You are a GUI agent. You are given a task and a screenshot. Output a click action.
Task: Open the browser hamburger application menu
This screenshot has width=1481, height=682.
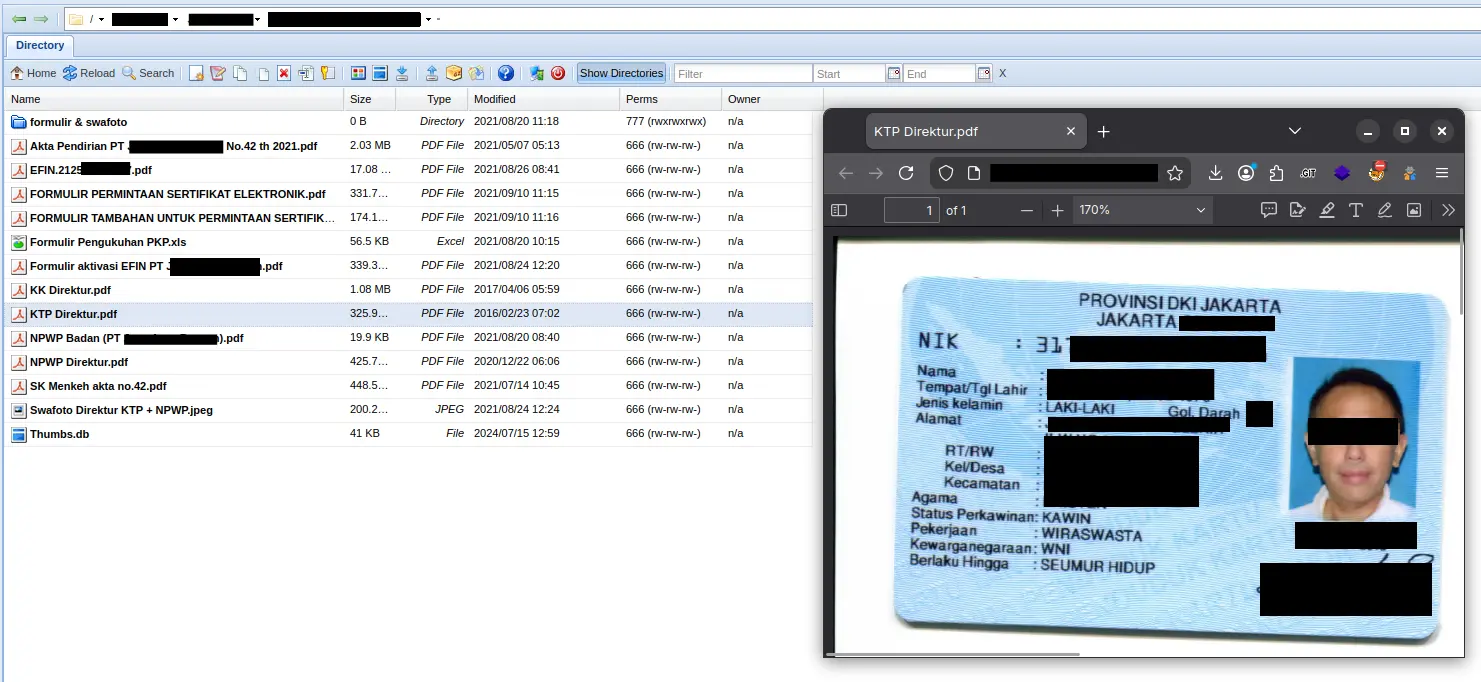coord(1442,173)
